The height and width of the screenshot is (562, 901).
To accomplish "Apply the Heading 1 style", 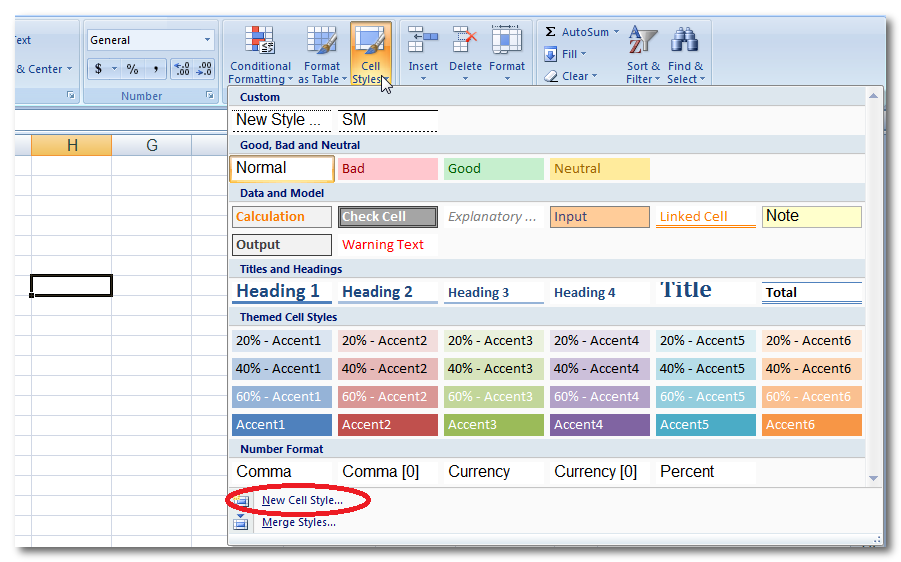I will 279,291.
